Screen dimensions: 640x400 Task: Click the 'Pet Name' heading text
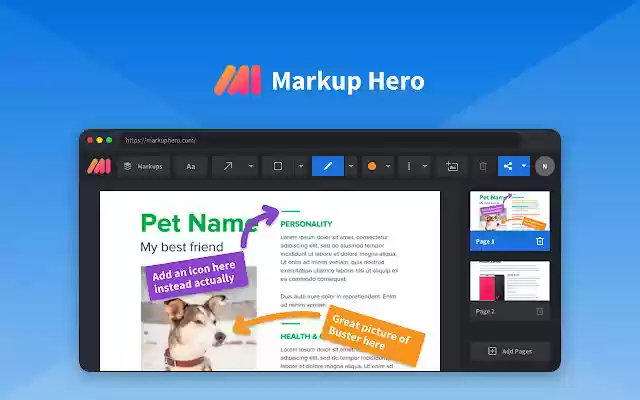point(199,223)
